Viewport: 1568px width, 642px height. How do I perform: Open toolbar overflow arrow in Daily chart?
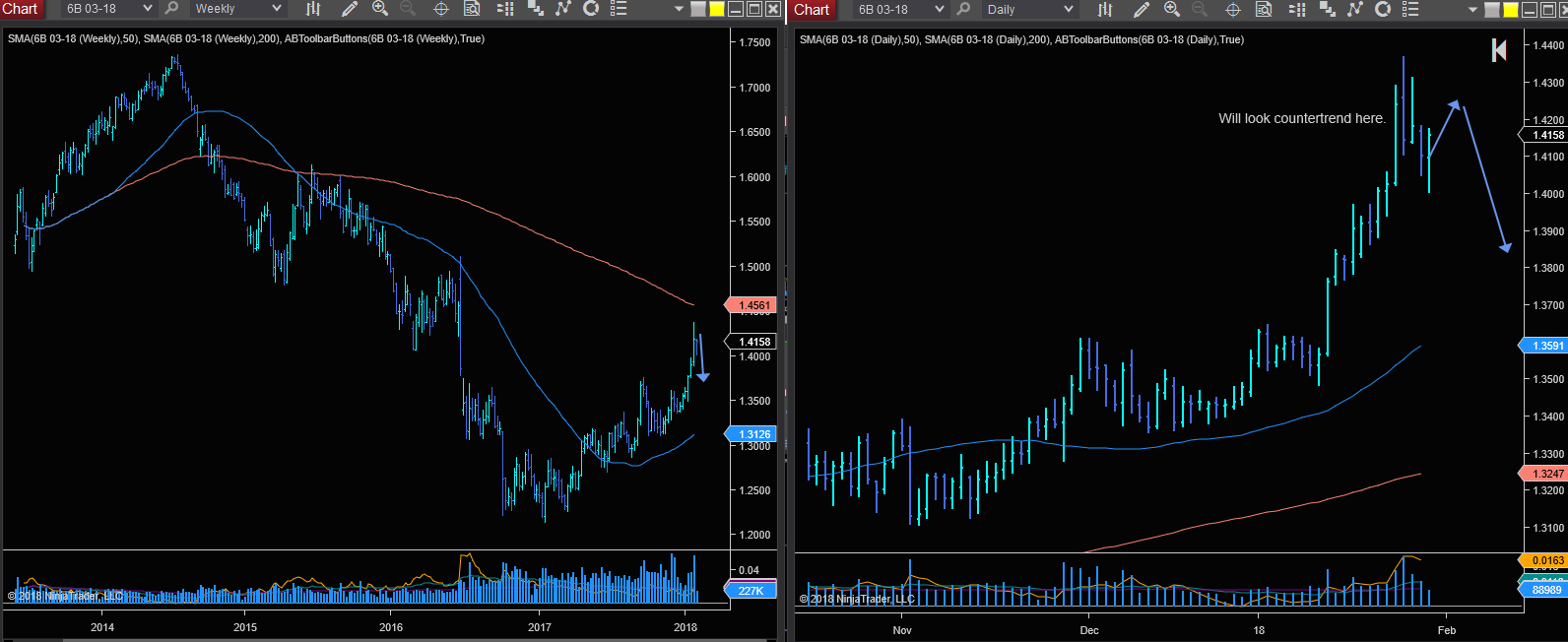click(1473, 10)
